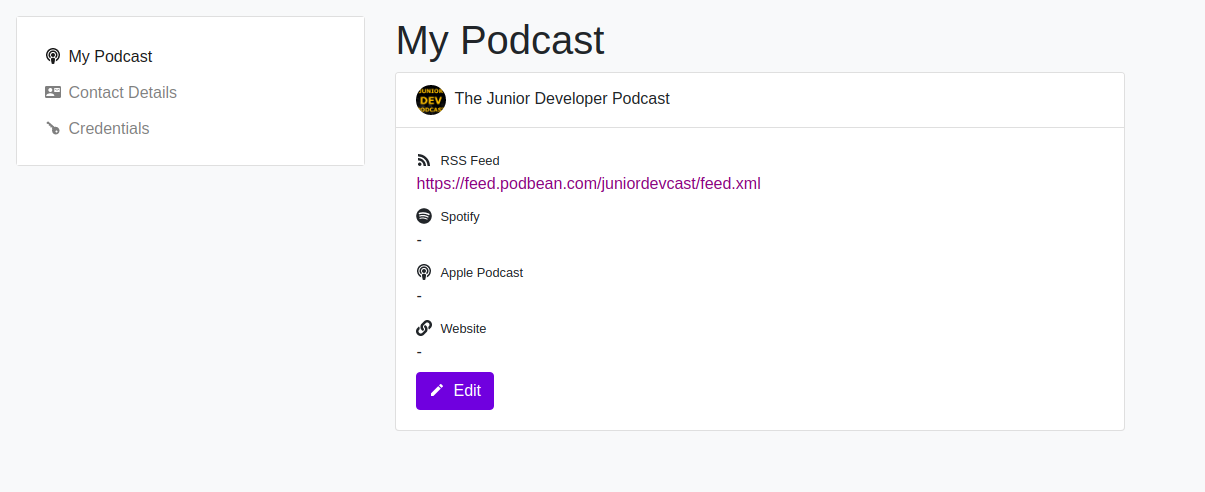Click the Junior Developer Podcast logo thumbnail
1205x492 pixels.
tap(431, 99)
